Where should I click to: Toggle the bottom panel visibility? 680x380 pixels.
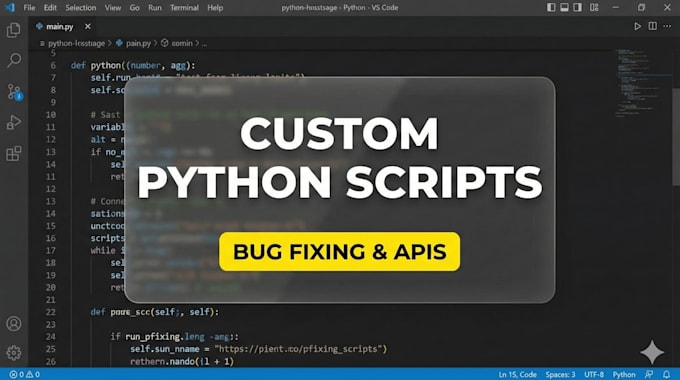point(564,7)
